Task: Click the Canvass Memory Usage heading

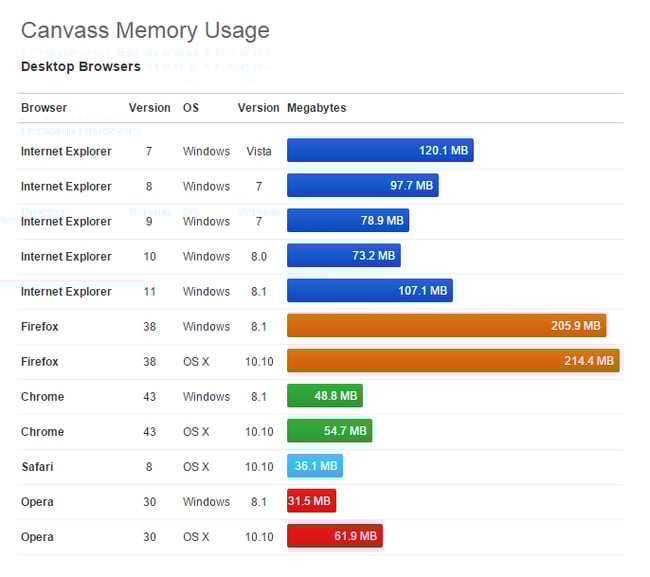Action: [x=145, y=31]
